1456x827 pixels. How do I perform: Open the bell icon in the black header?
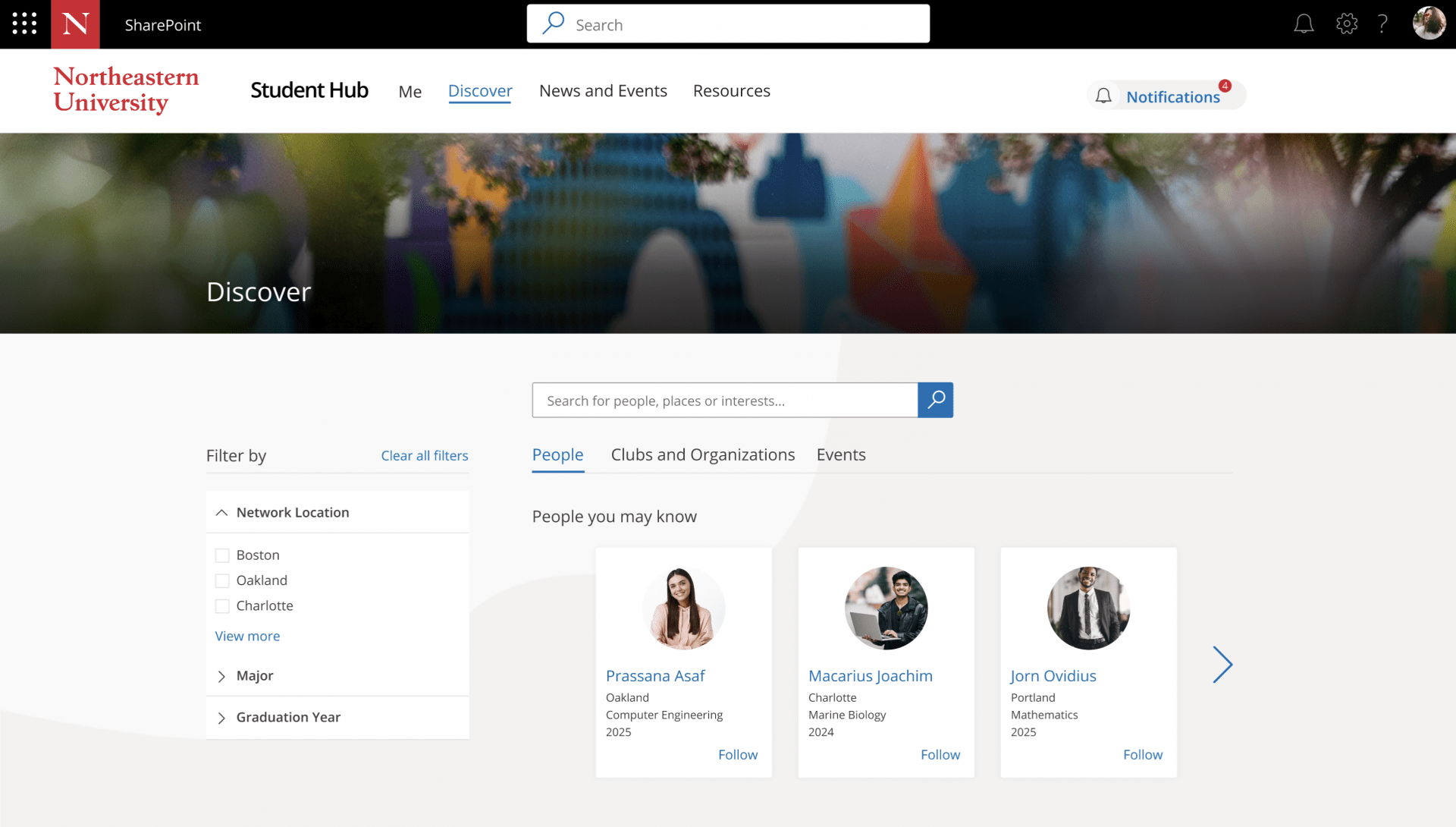tap(1304, 24)
